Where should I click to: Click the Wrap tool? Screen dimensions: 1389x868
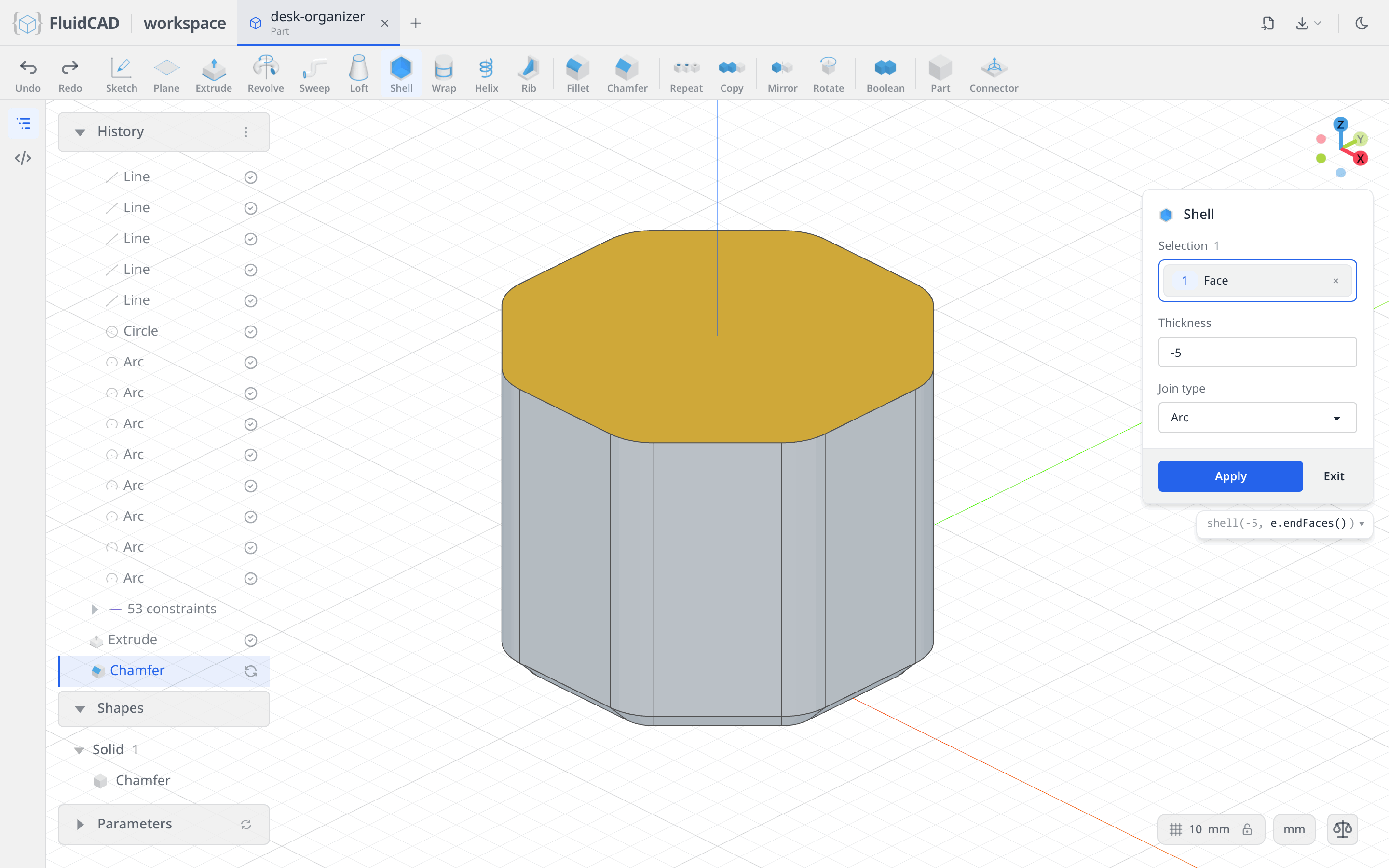pos(444,74)
